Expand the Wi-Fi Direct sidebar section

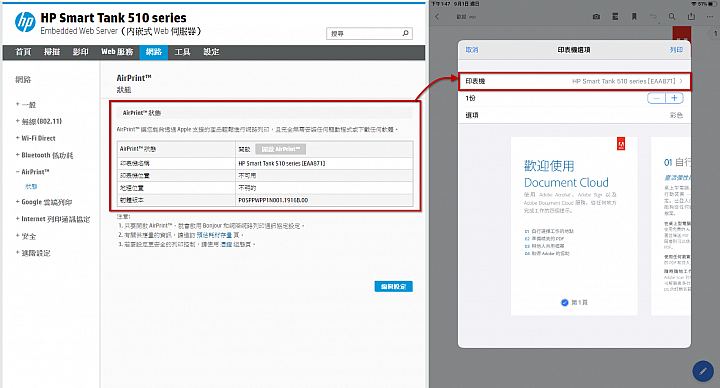[36, 138]
